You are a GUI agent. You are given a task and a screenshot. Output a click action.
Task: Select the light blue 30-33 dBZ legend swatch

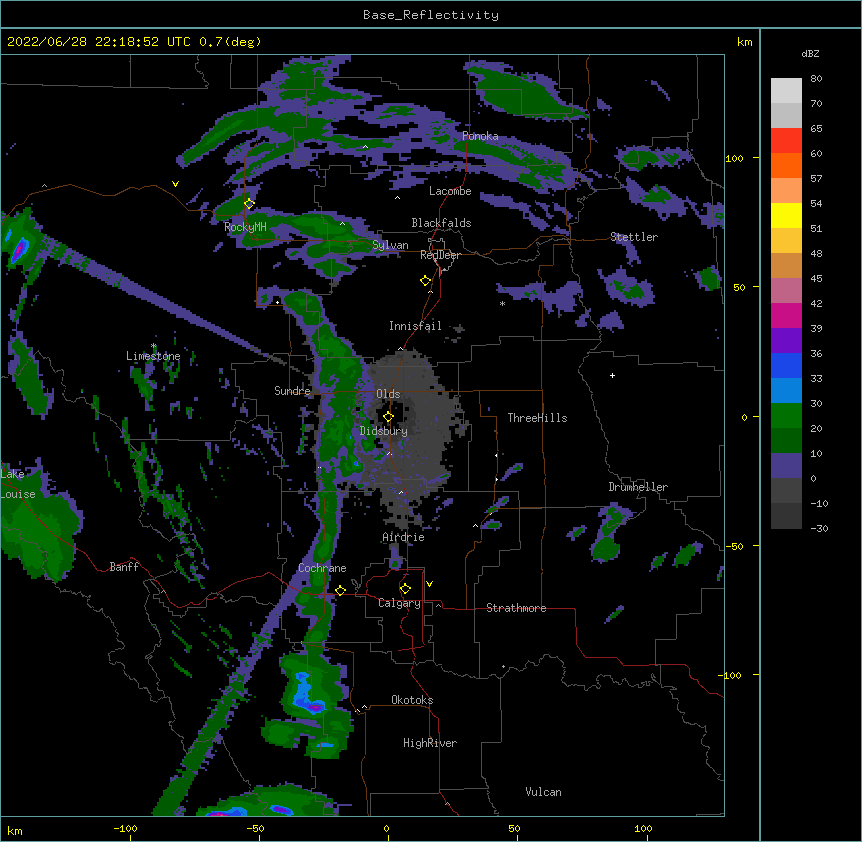(x=786, y=391)
